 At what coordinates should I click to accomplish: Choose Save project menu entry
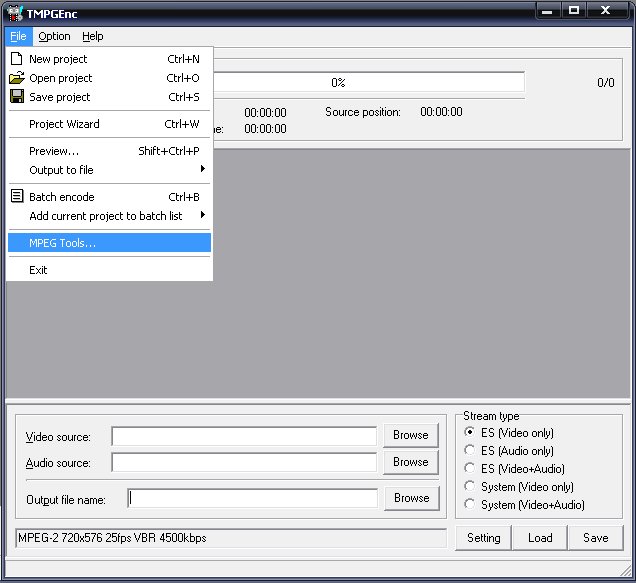click(x=110, y=97)
